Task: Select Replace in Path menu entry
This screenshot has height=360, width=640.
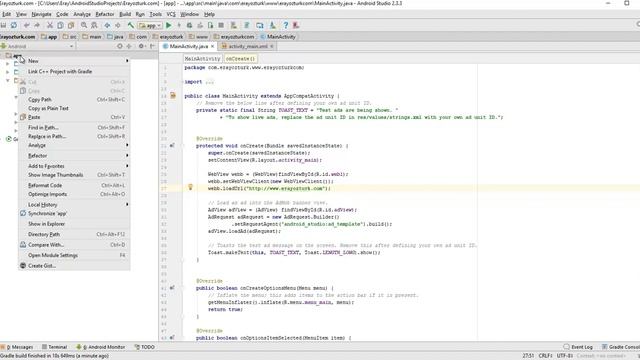Action: click(x=74, y=136)
